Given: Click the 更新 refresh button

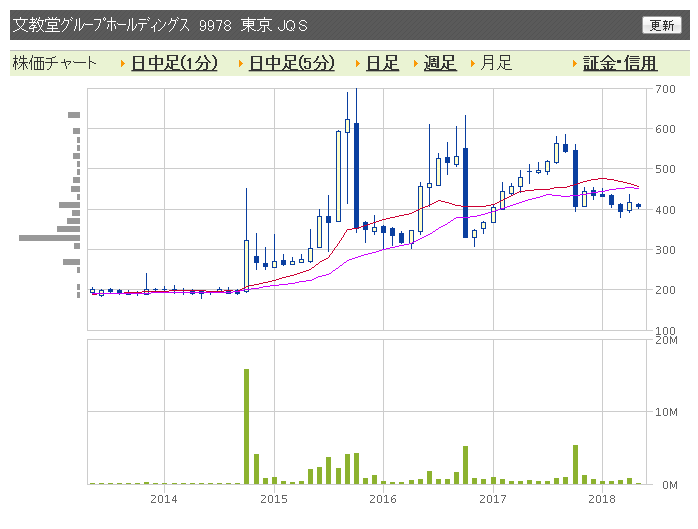Looking at the screenshot, I should pos(661,25).
